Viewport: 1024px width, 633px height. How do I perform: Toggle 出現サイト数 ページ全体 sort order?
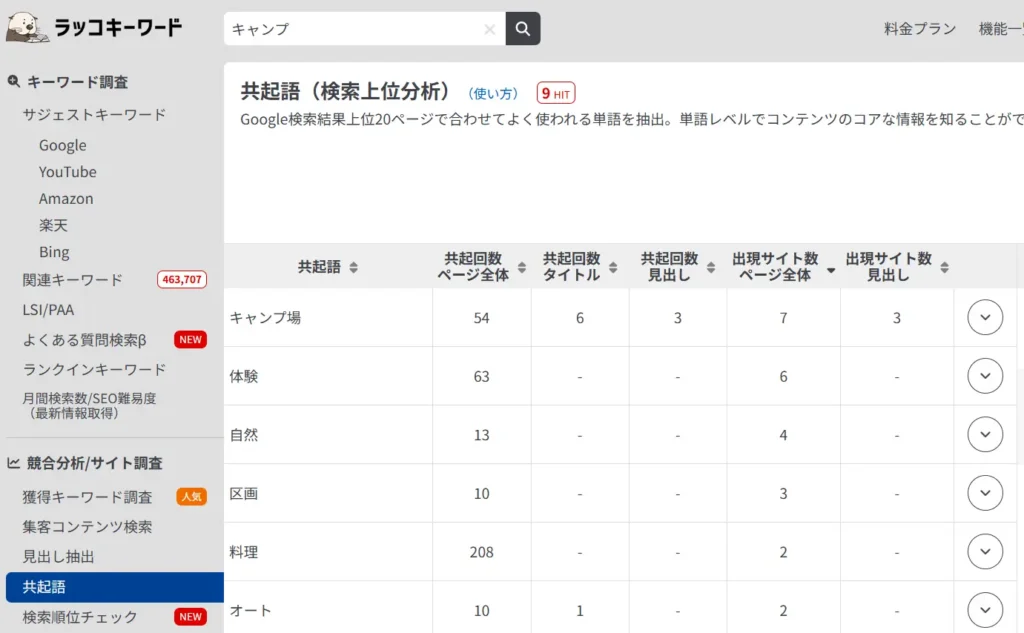pos(830,267)
